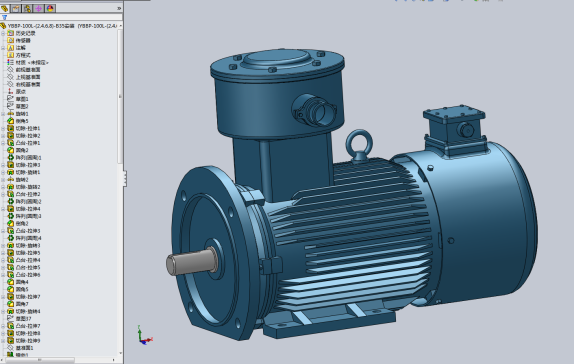Expand the 切除-拉伸4 cut feature
This screenshot has height=364, width=574.
tap(3, 209)
